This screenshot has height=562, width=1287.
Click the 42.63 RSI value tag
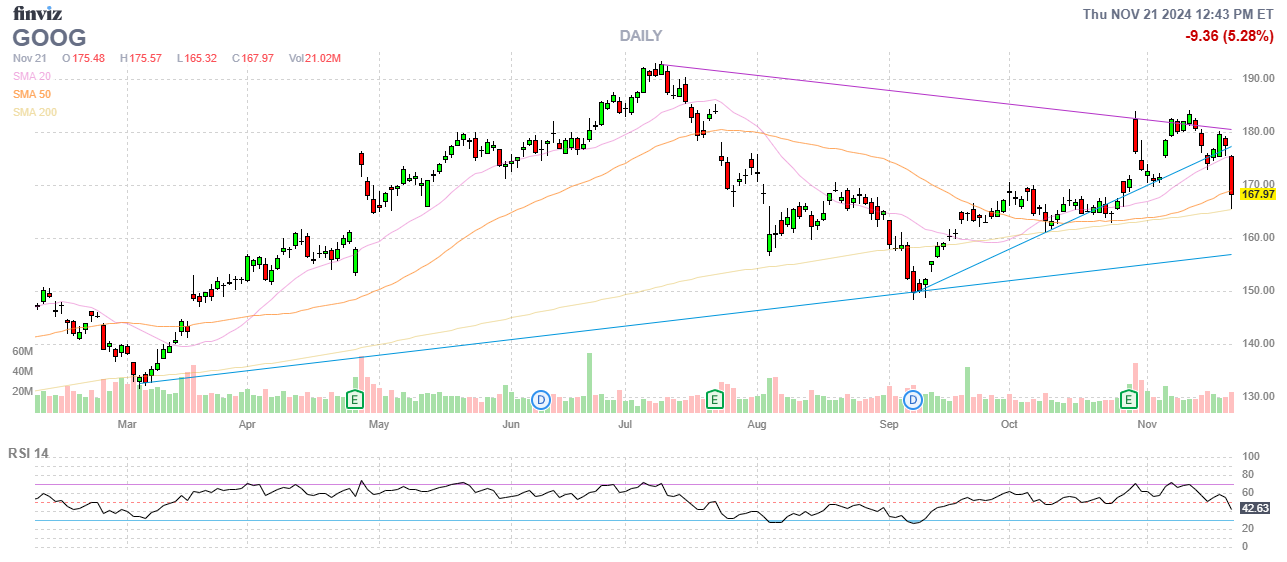(x=1255, y=508)
